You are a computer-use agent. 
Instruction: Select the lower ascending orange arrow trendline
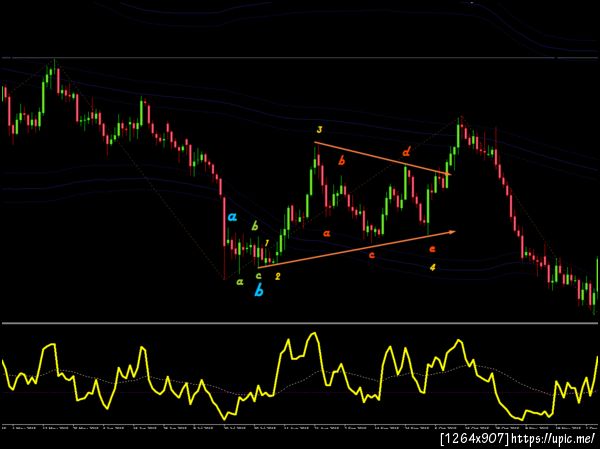tap(357, 249)
